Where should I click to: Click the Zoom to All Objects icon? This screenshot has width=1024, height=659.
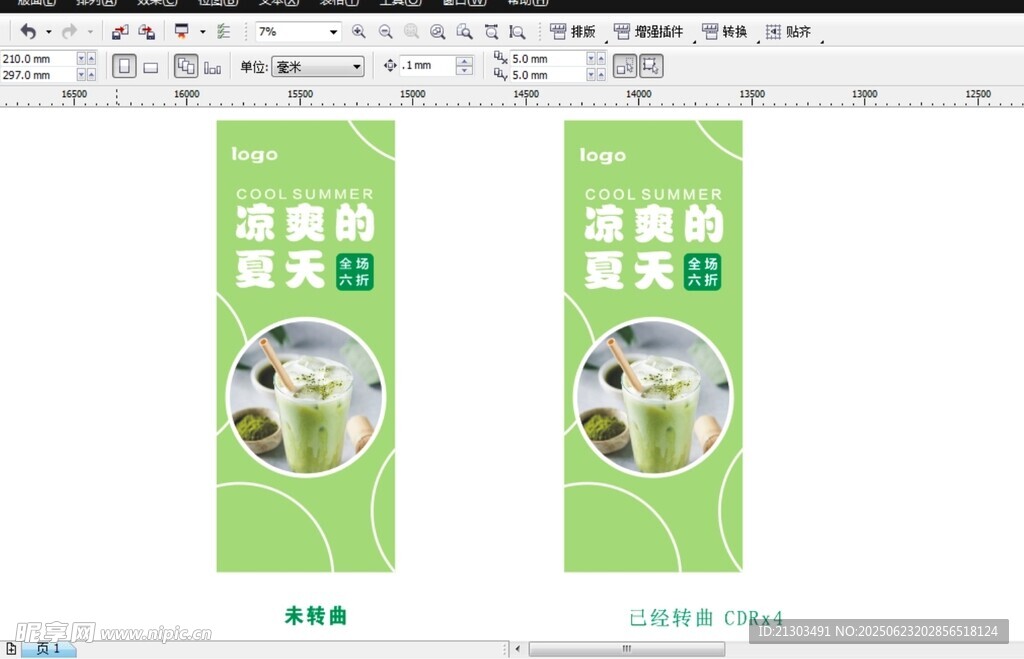pyautogui.click(x=438, y=31)
